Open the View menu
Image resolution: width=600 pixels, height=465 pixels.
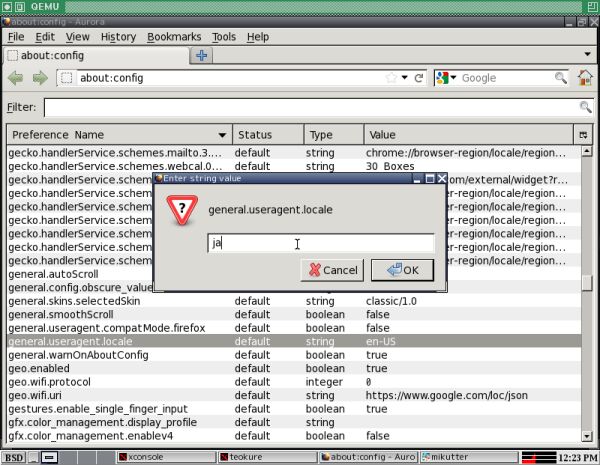point(77,37)
